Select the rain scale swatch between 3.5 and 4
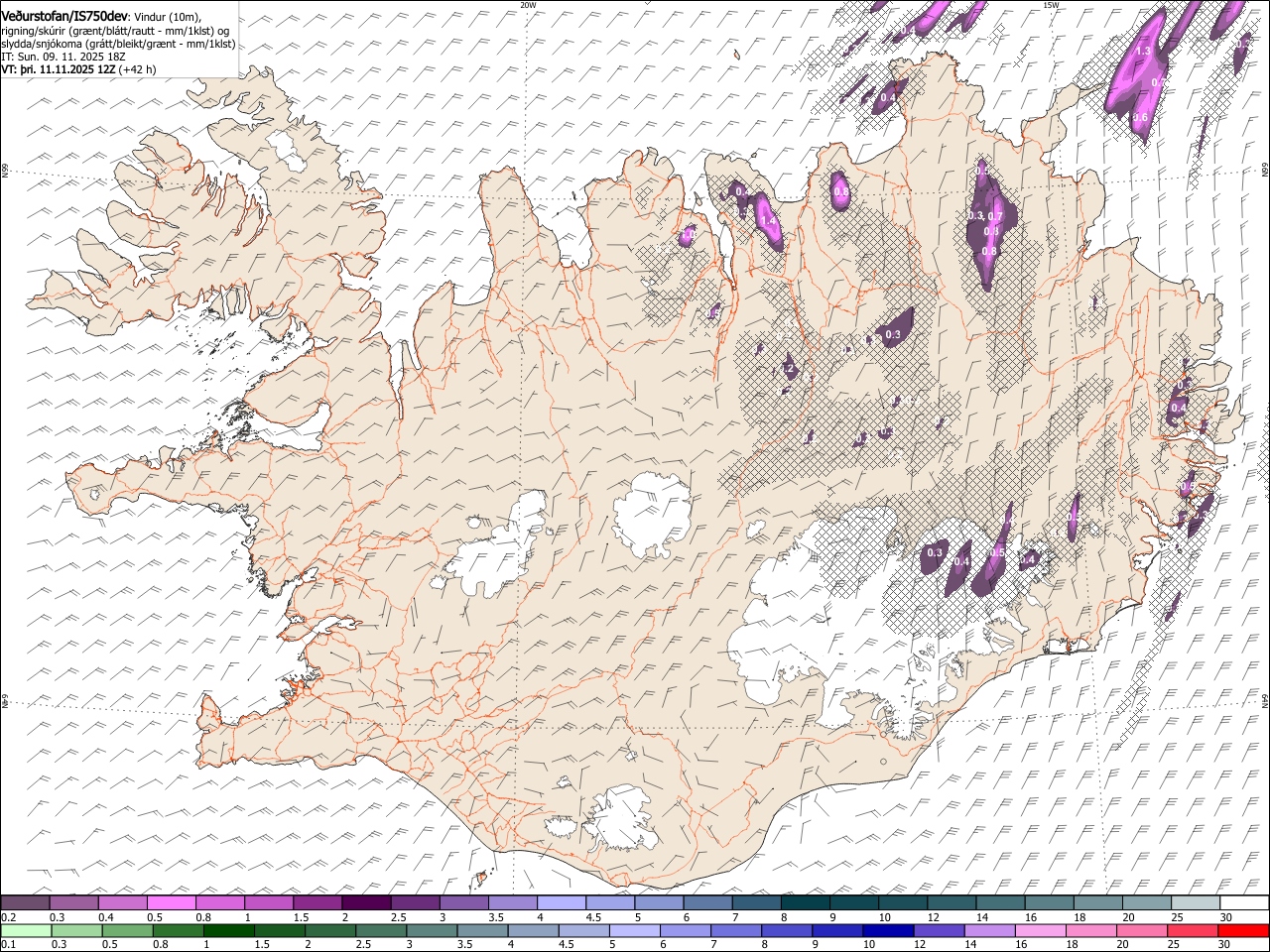This screenshot has height=952, width=1270. (x=482, y=930)
